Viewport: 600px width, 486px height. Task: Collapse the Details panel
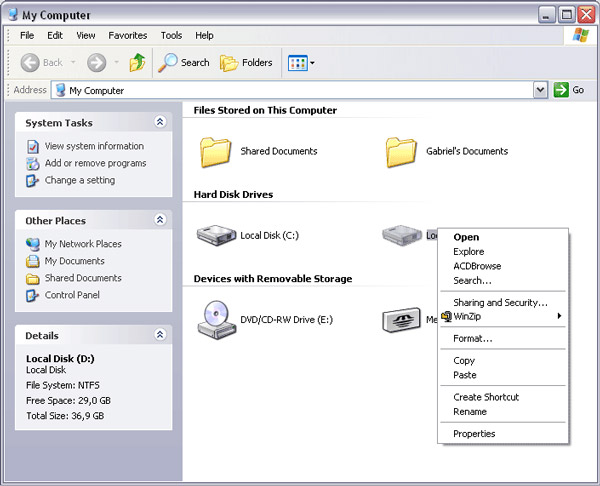[x=160, y=335]
